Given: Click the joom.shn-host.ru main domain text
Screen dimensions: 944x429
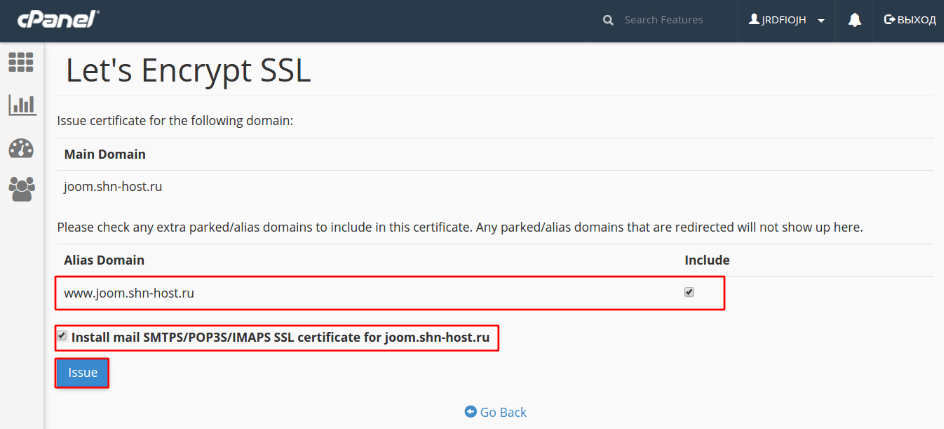Looking at the screenshot, I should pos(114,186).
